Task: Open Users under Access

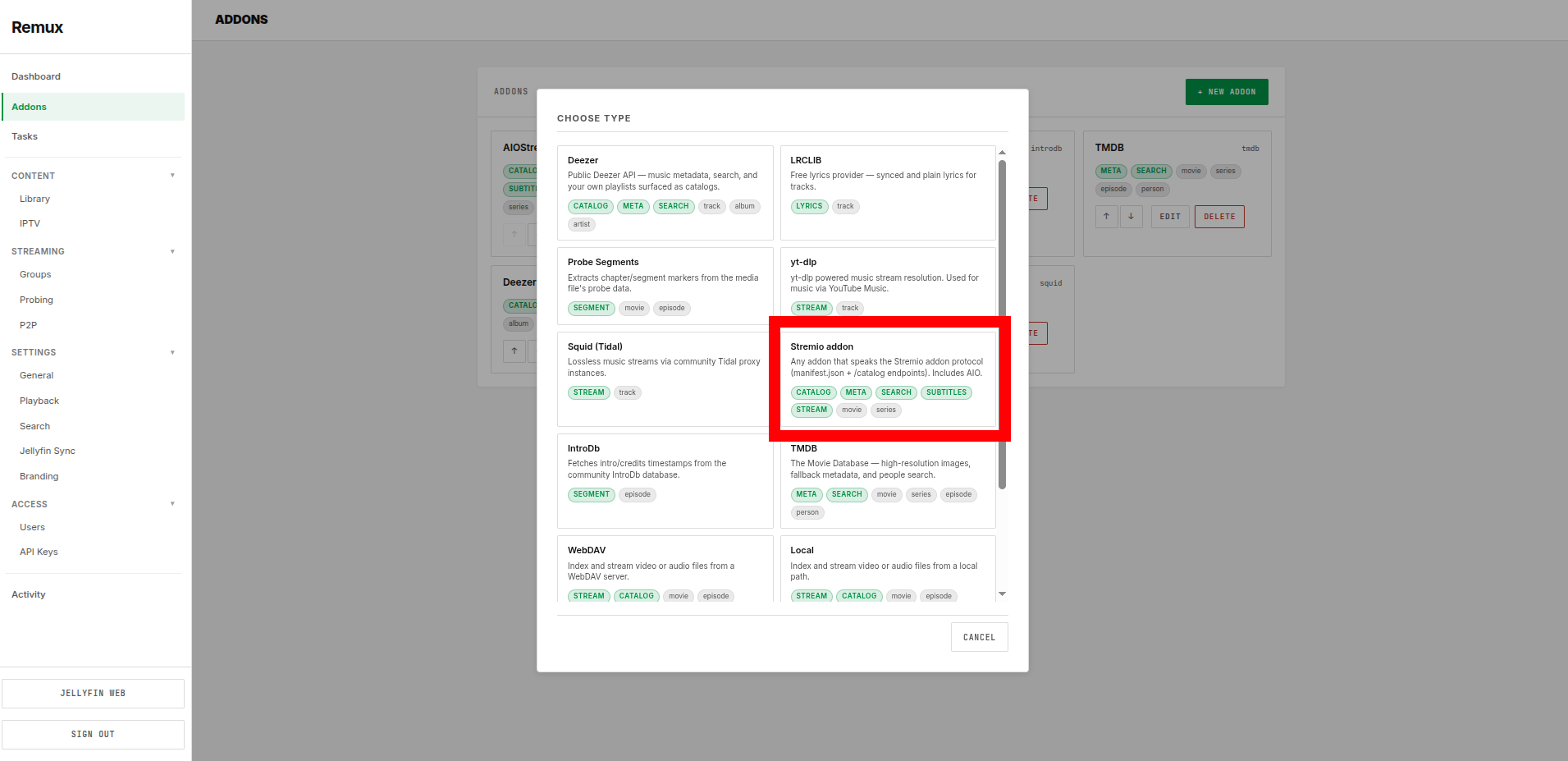Action: (x=32, y=527)
